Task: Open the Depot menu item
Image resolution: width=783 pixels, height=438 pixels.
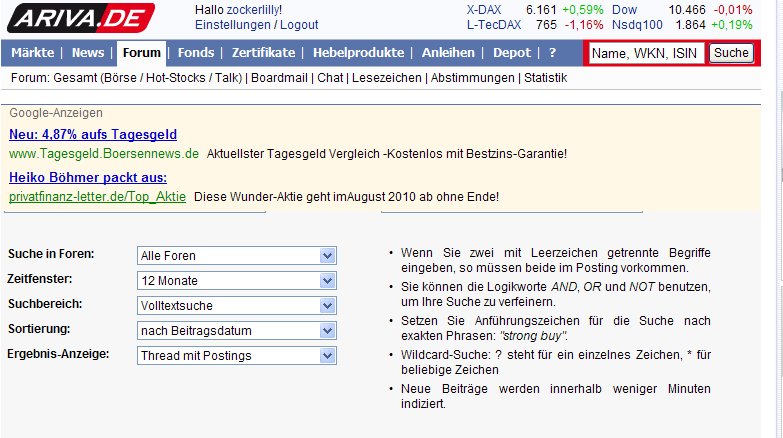Action: point(513,53)
